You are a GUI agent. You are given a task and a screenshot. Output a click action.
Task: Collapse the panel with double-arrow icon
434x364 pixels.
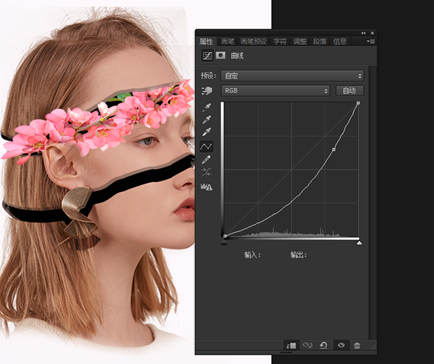[363, 33]
